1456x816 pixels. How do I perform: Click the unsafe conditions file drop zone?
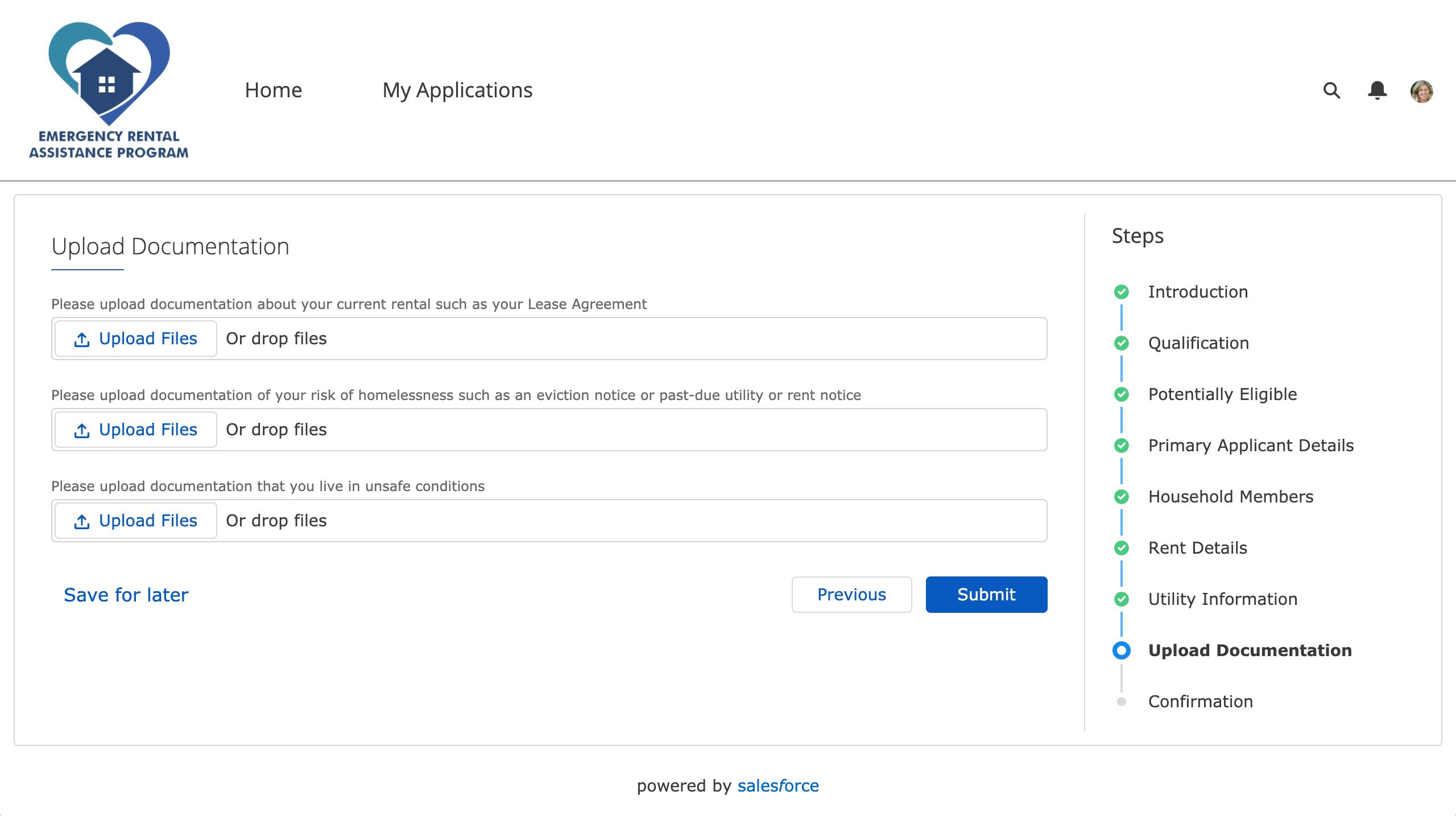[x=549, y=521]
